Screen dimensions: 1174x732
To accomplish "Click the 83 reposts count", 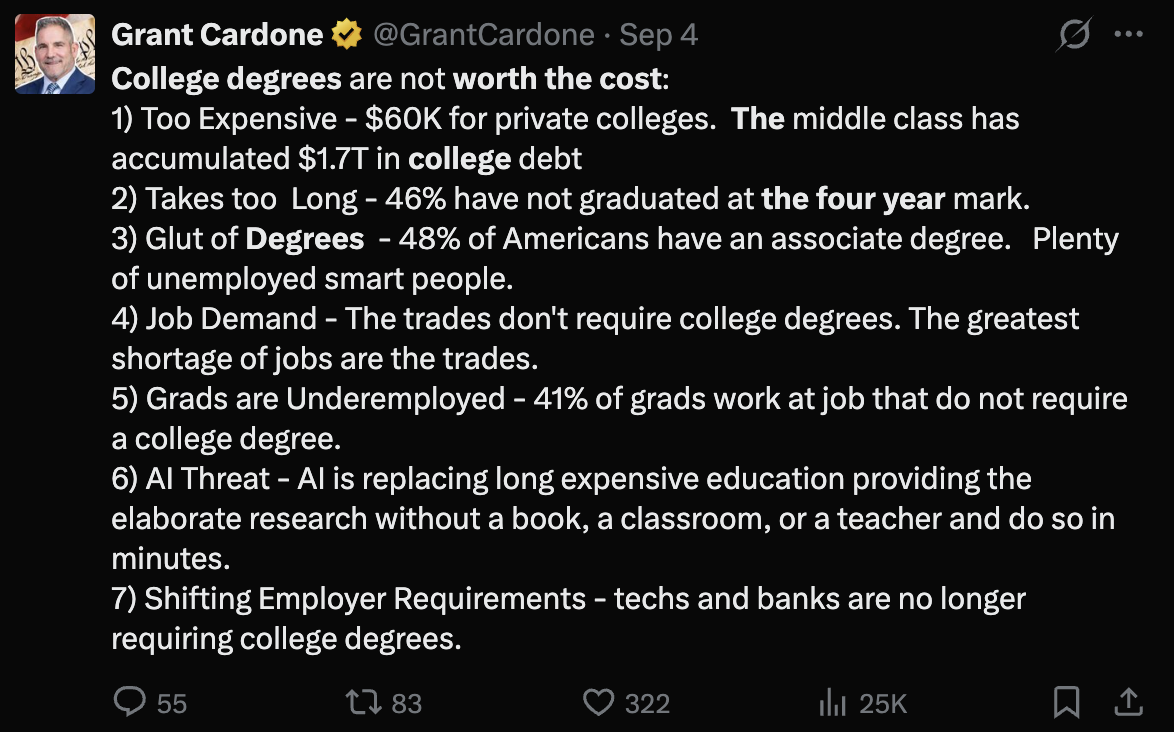I will point(406,703).
